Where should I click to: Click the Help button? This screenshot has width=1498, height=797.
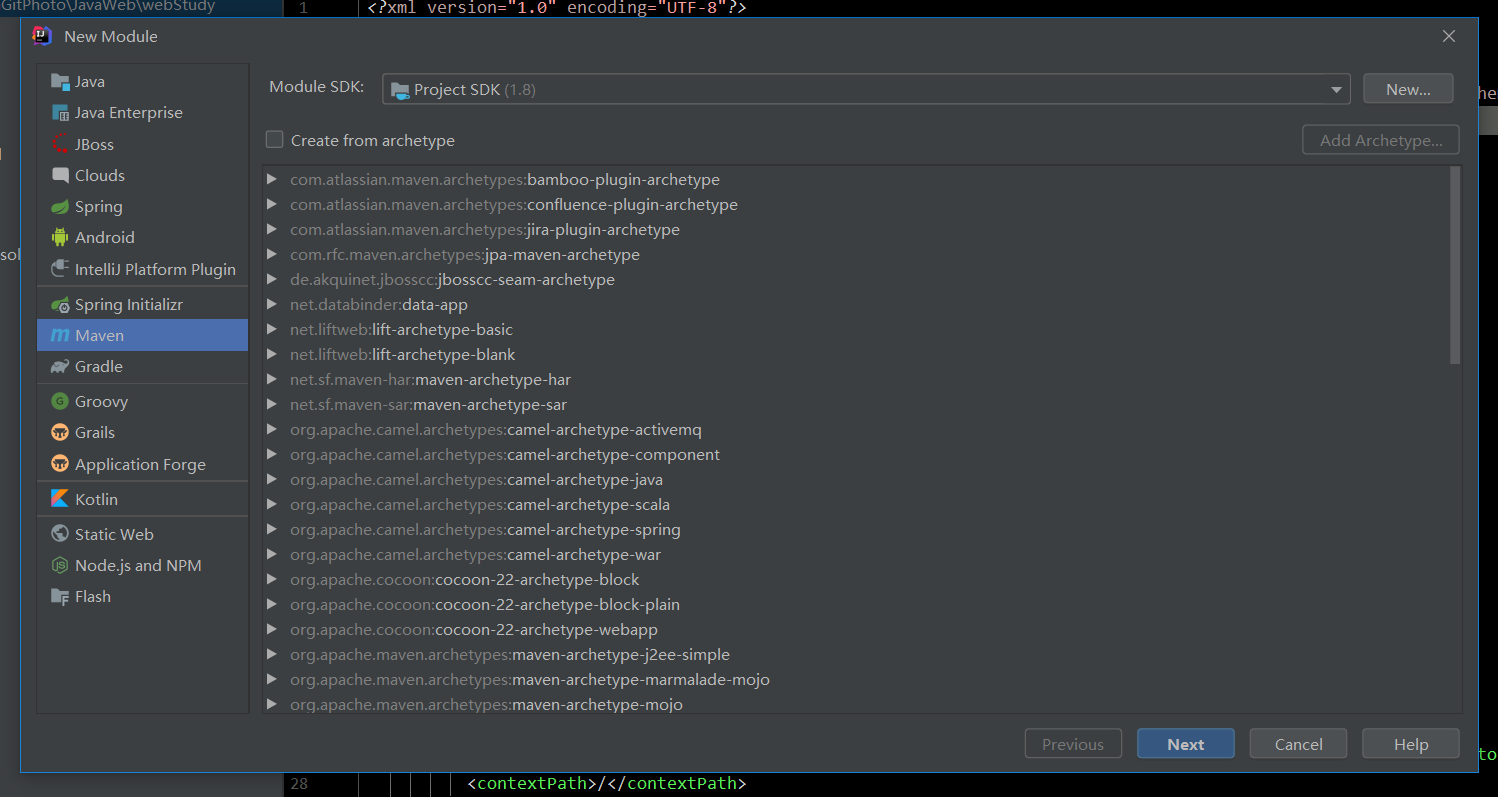pyautogui.click(x=1412, y=744)
